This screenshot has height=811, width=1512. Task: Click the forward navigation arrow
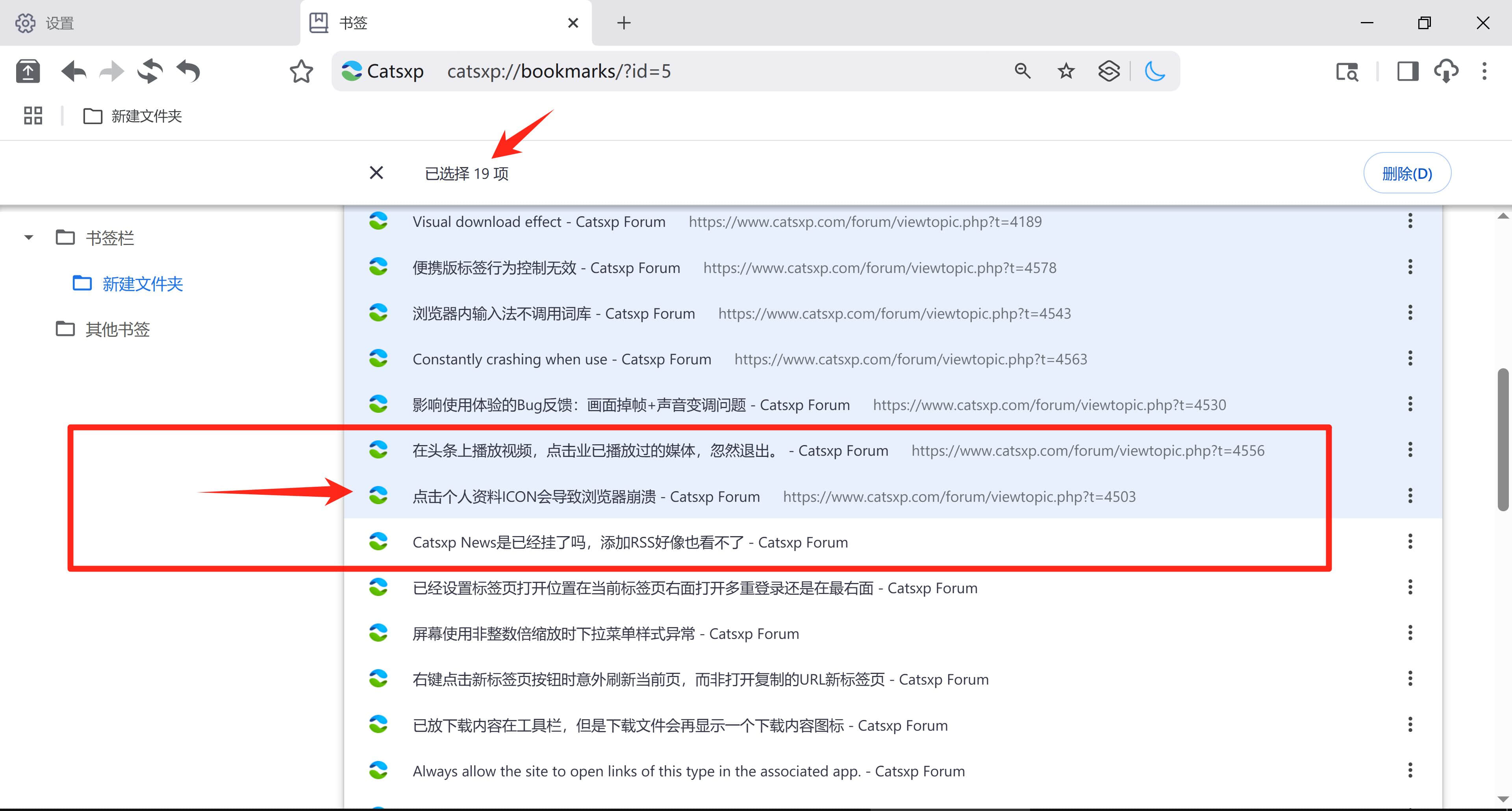(x=111, y=72)
